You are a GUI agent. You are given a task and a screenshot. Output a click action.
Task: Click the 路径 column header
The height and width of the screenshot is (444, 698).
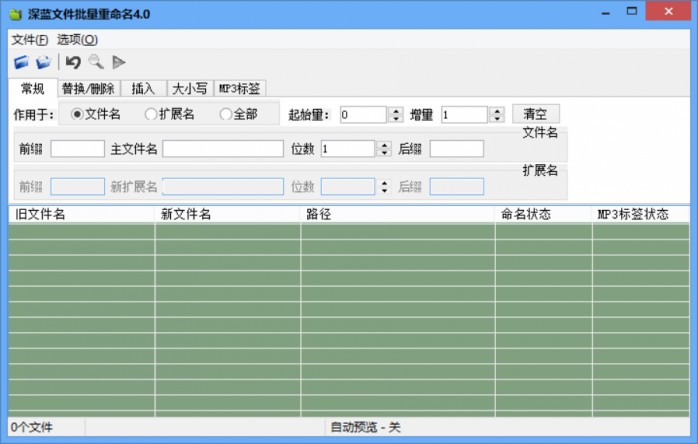pyautogui.click(x=398, y=214)
